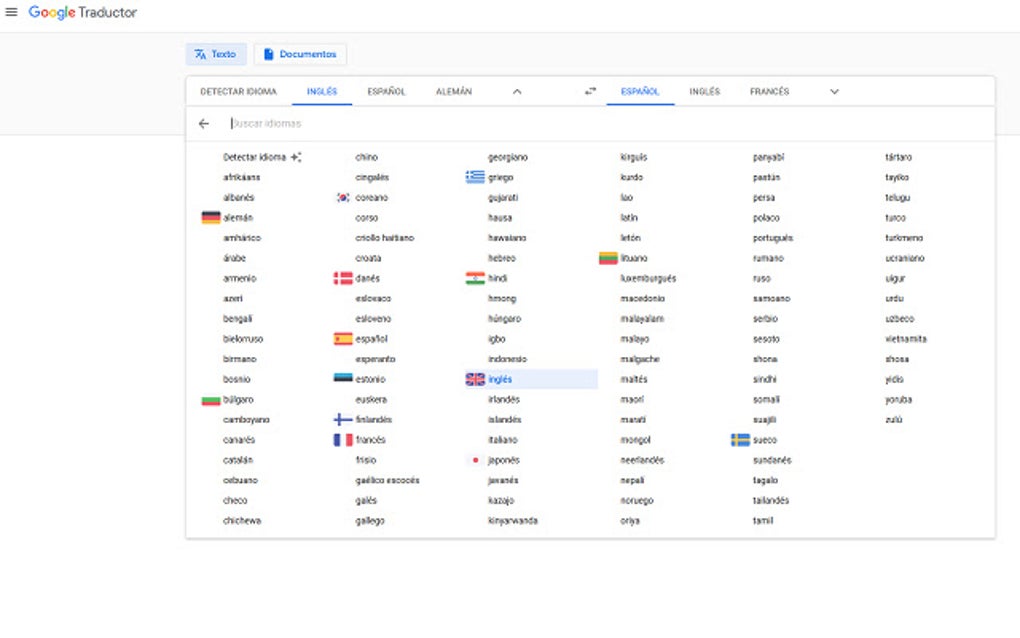Expand the target language list chevron
This screenshot has height=638, width=1020.
point(835,92)
